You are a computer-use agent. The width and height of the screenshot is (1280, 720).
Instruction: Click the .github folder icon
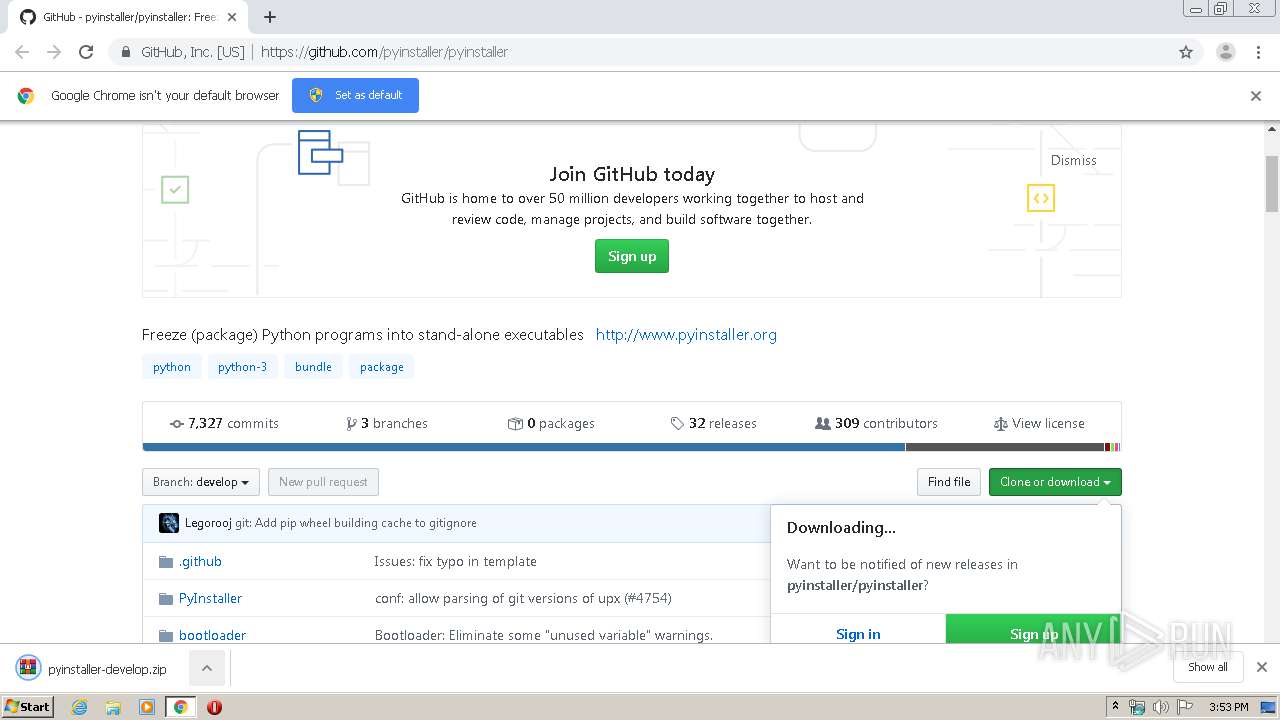[166, 562]
